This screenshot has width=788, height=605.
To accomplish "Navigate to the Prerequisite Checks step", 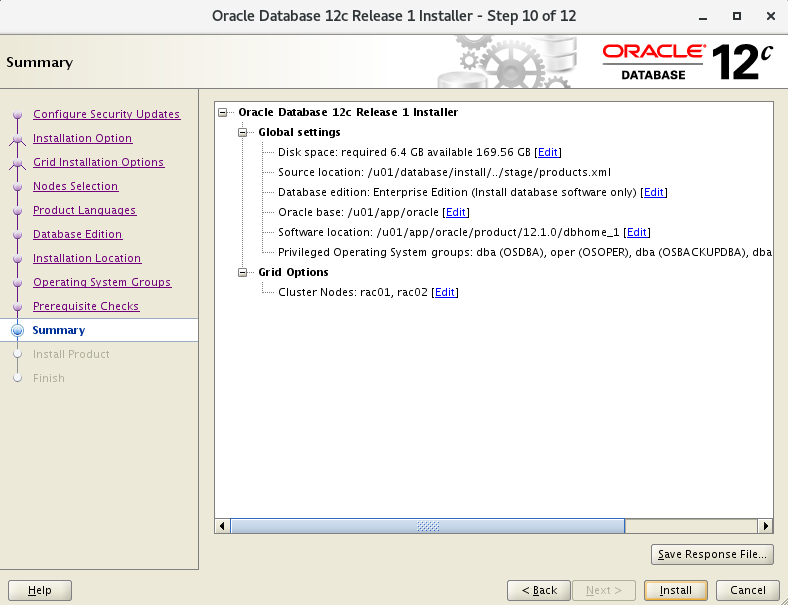I will pos(86,306).
